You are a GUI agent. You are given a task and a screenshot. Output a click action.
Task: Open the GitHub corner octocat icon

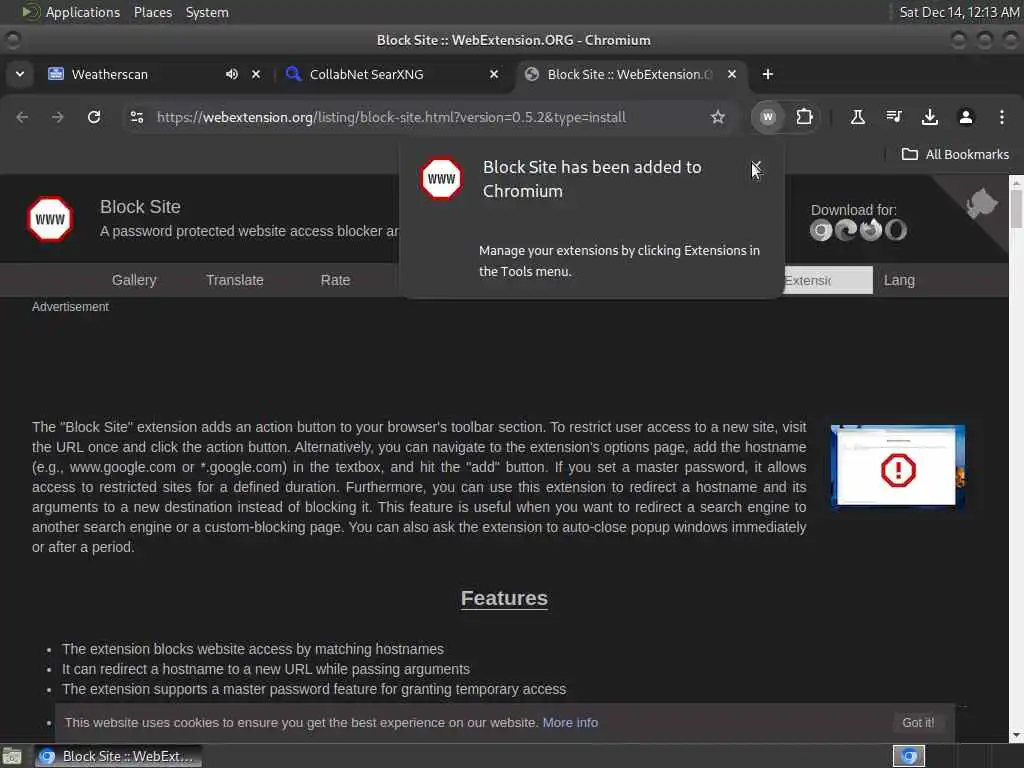click(981, 203)
